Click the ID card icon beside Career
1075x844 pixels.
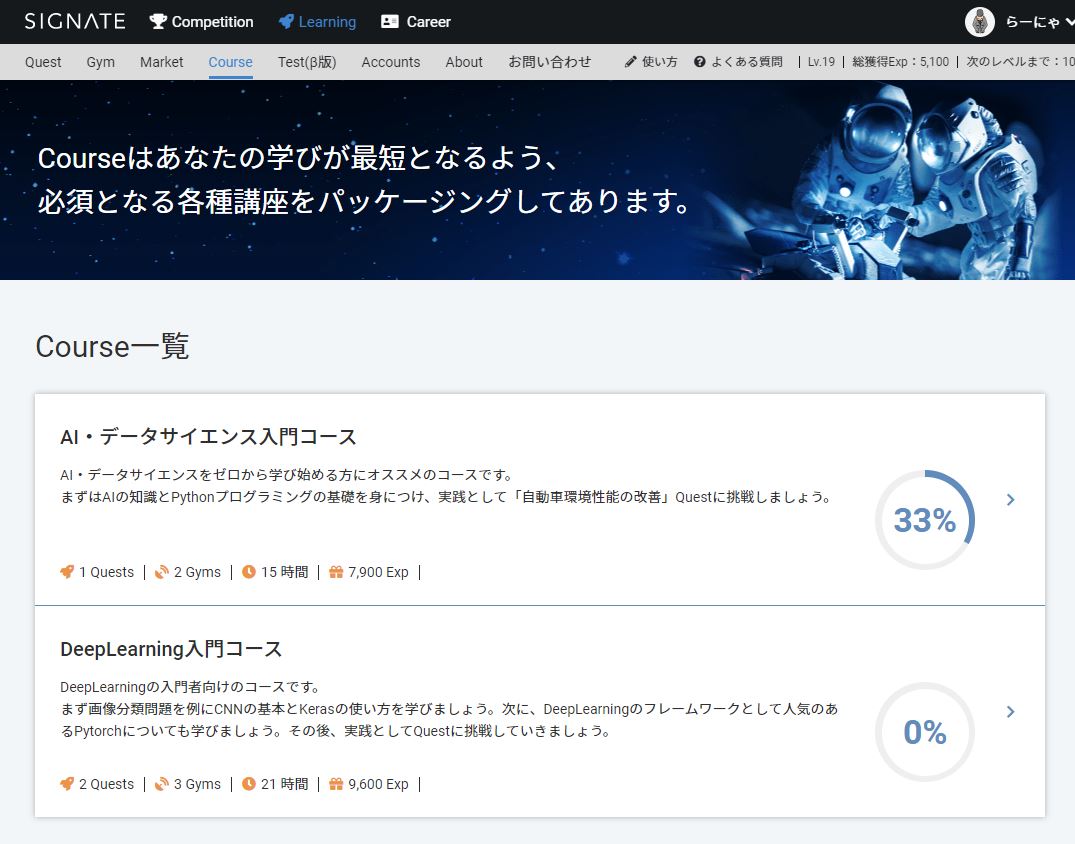point(390,21)
